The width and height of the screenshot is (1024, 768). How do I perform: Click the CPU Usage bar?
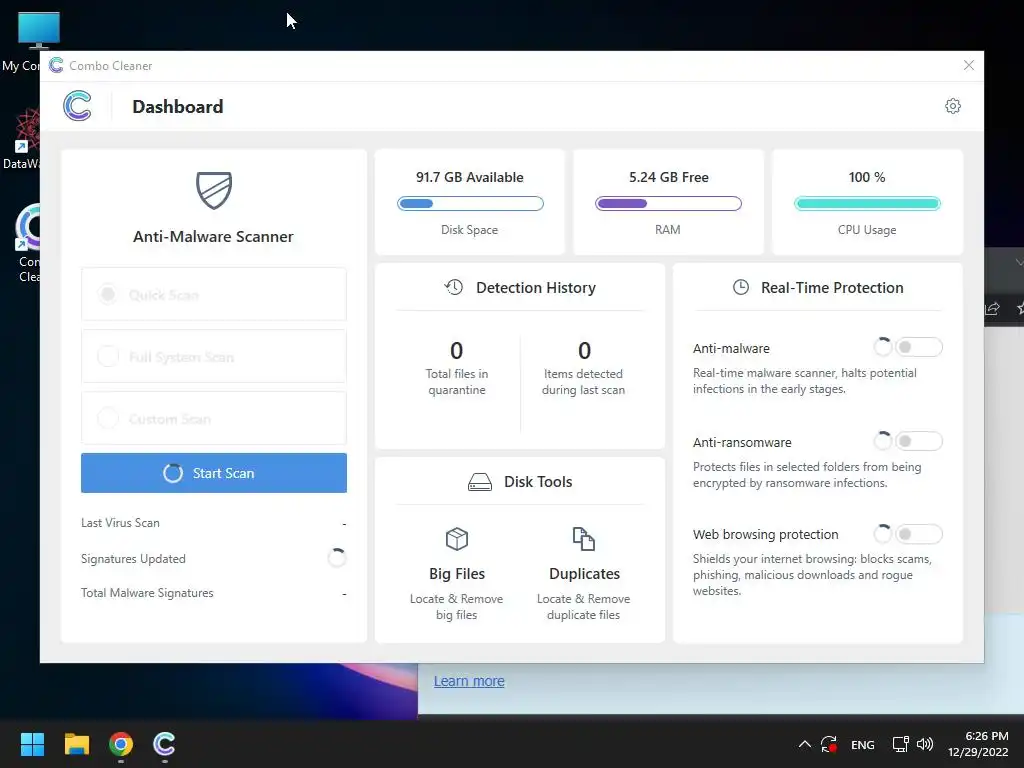click(867, 204)
